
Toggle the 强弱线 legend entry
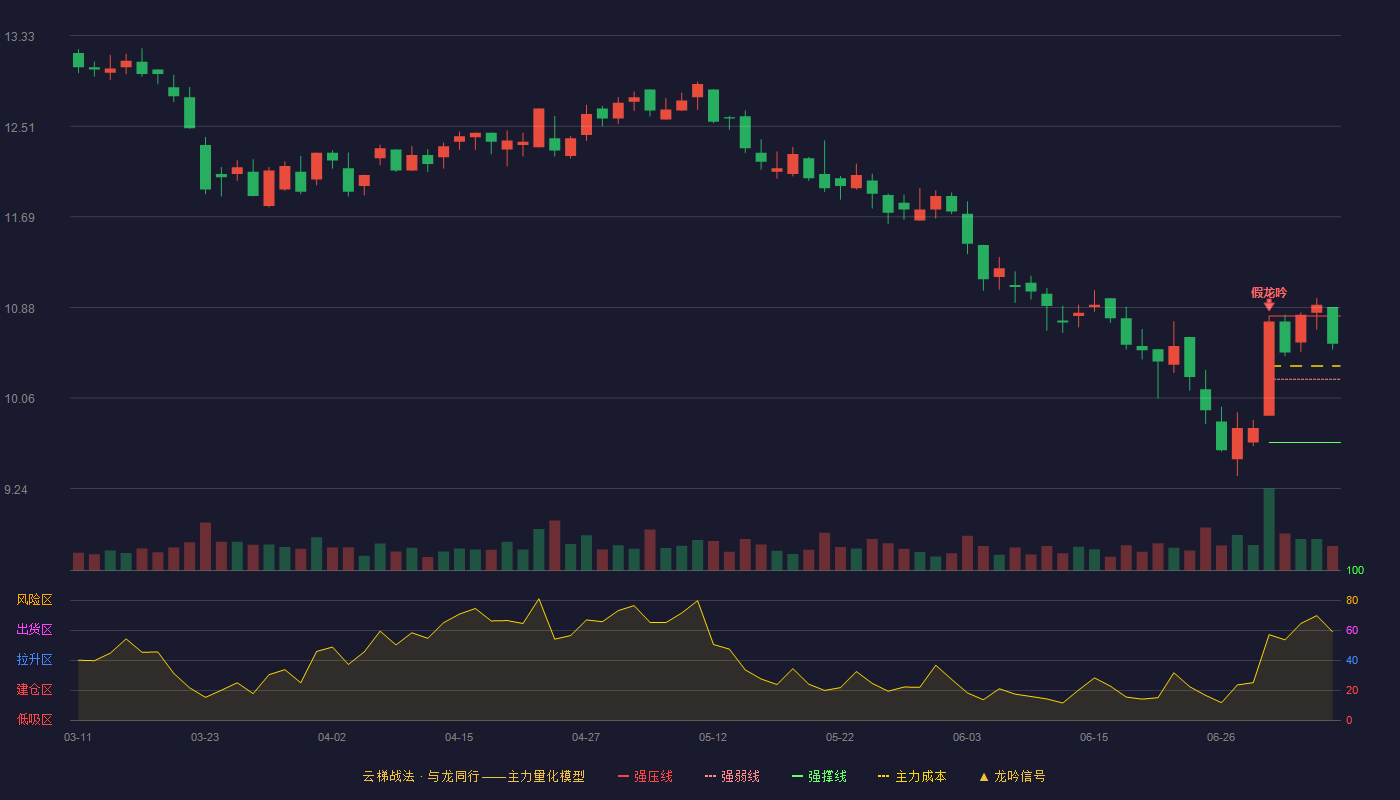[732, 776]
